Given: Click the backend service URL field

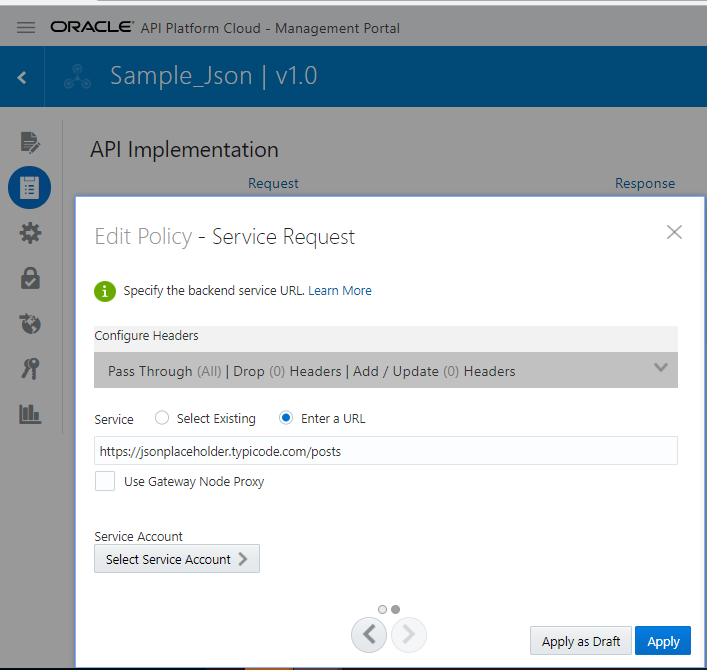Looking at the screenshot, I should pos(386,451).
